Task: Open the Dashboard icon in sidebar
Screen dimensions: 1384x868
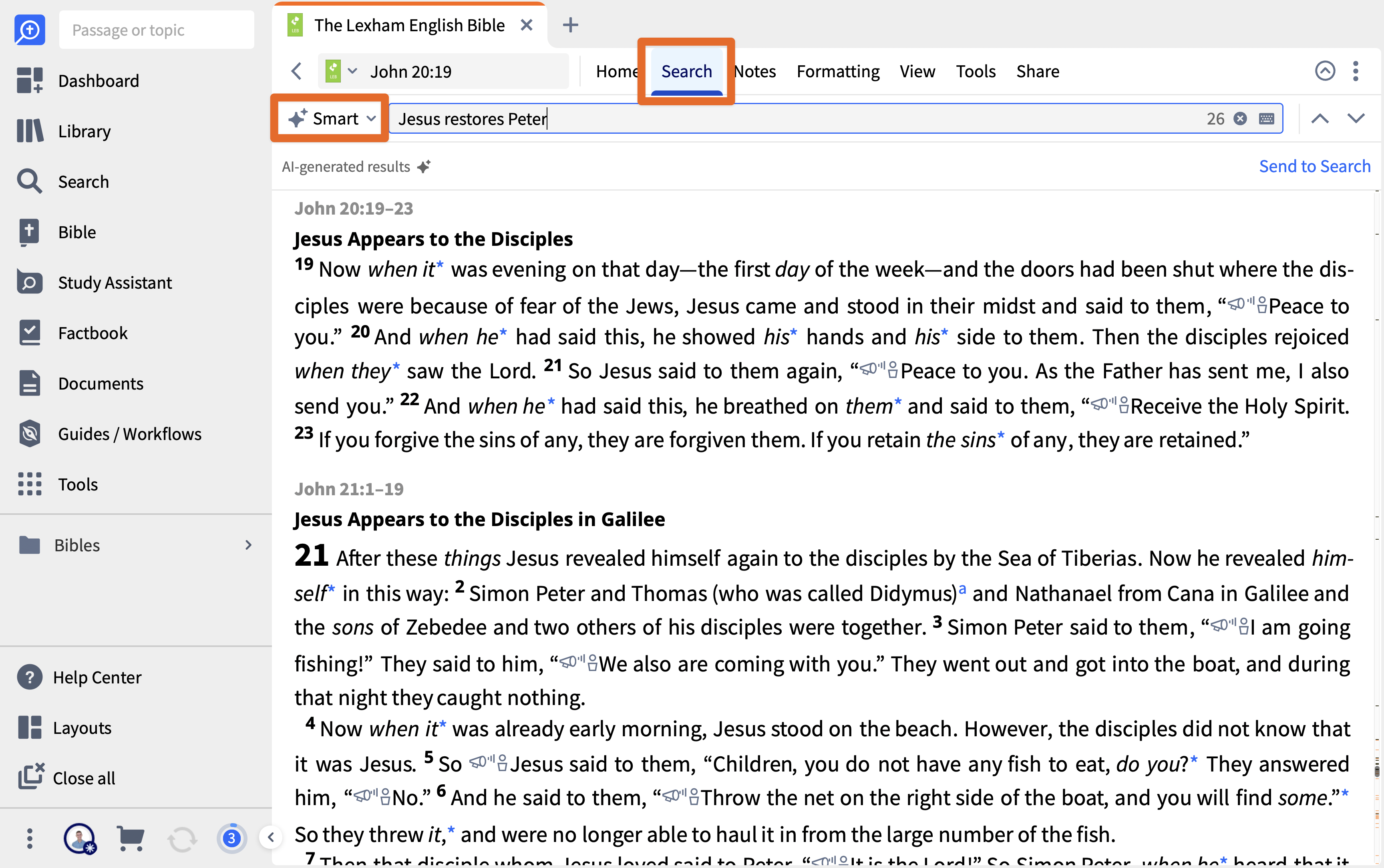Action: pos(29,80)
